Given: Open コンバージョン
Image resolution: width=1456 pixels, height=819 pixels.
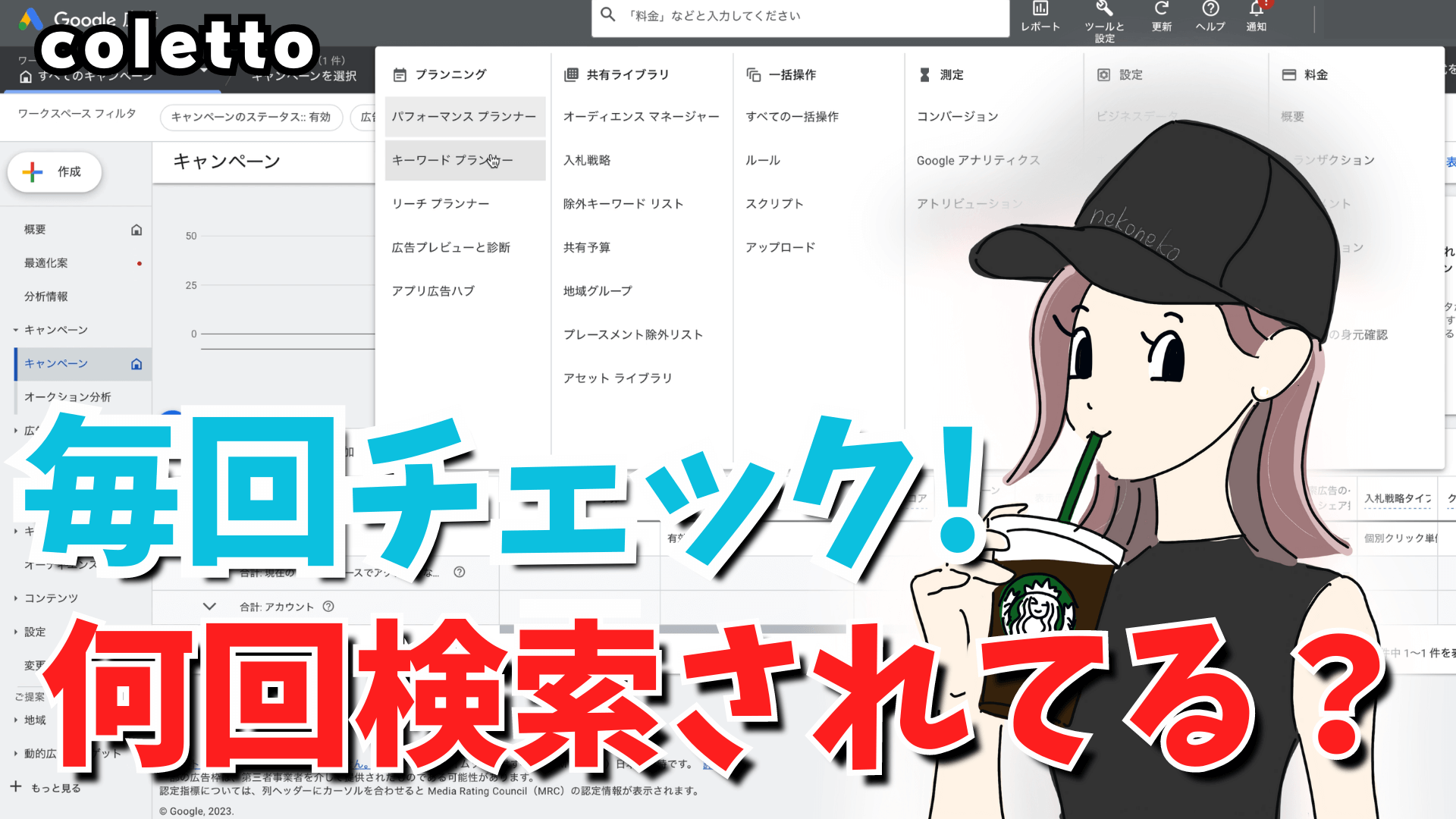Looking at the screenshot, I should pos(958,117).
